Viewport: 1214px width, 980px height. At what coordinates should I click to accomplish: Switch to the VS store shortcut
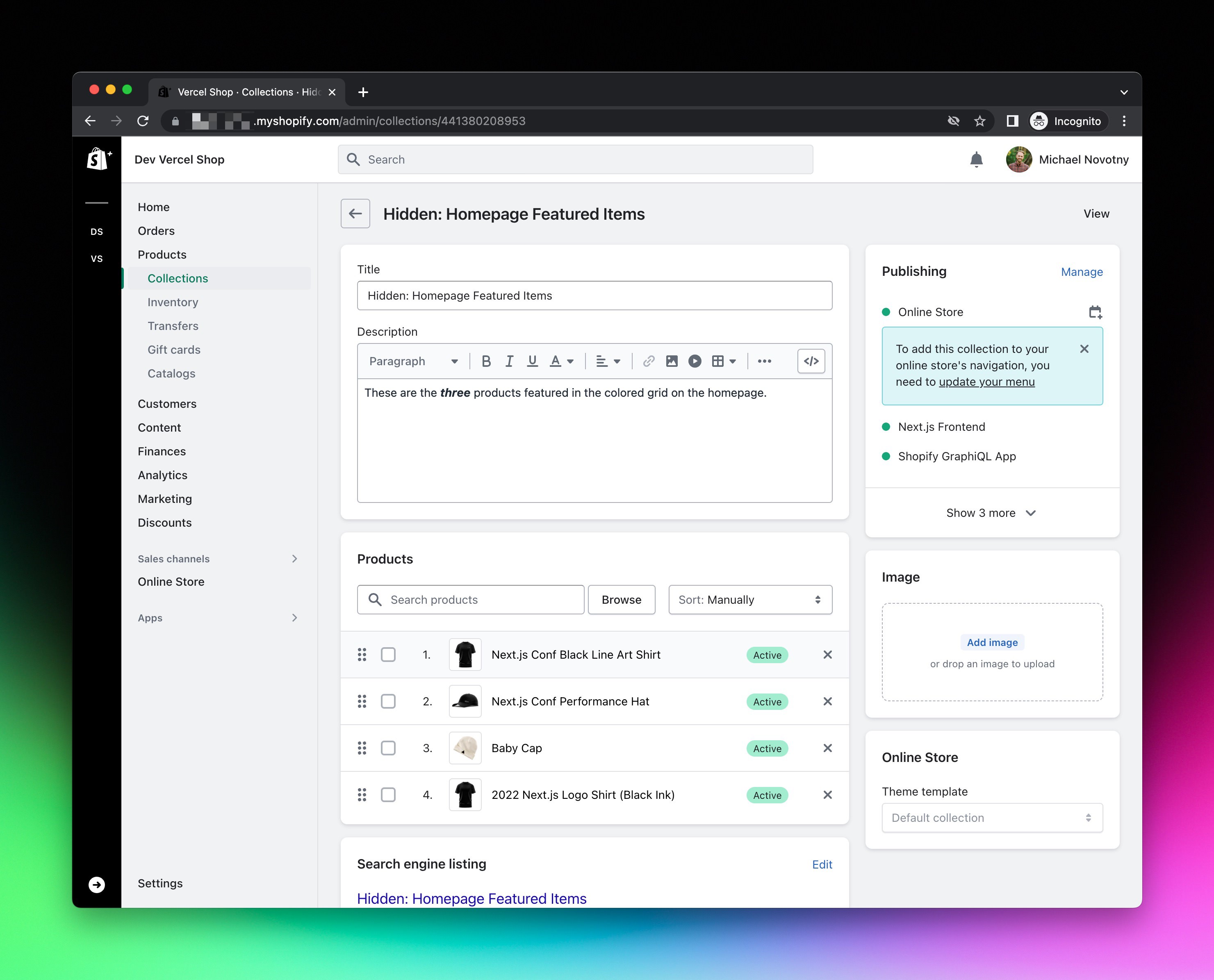coord(97,259)
